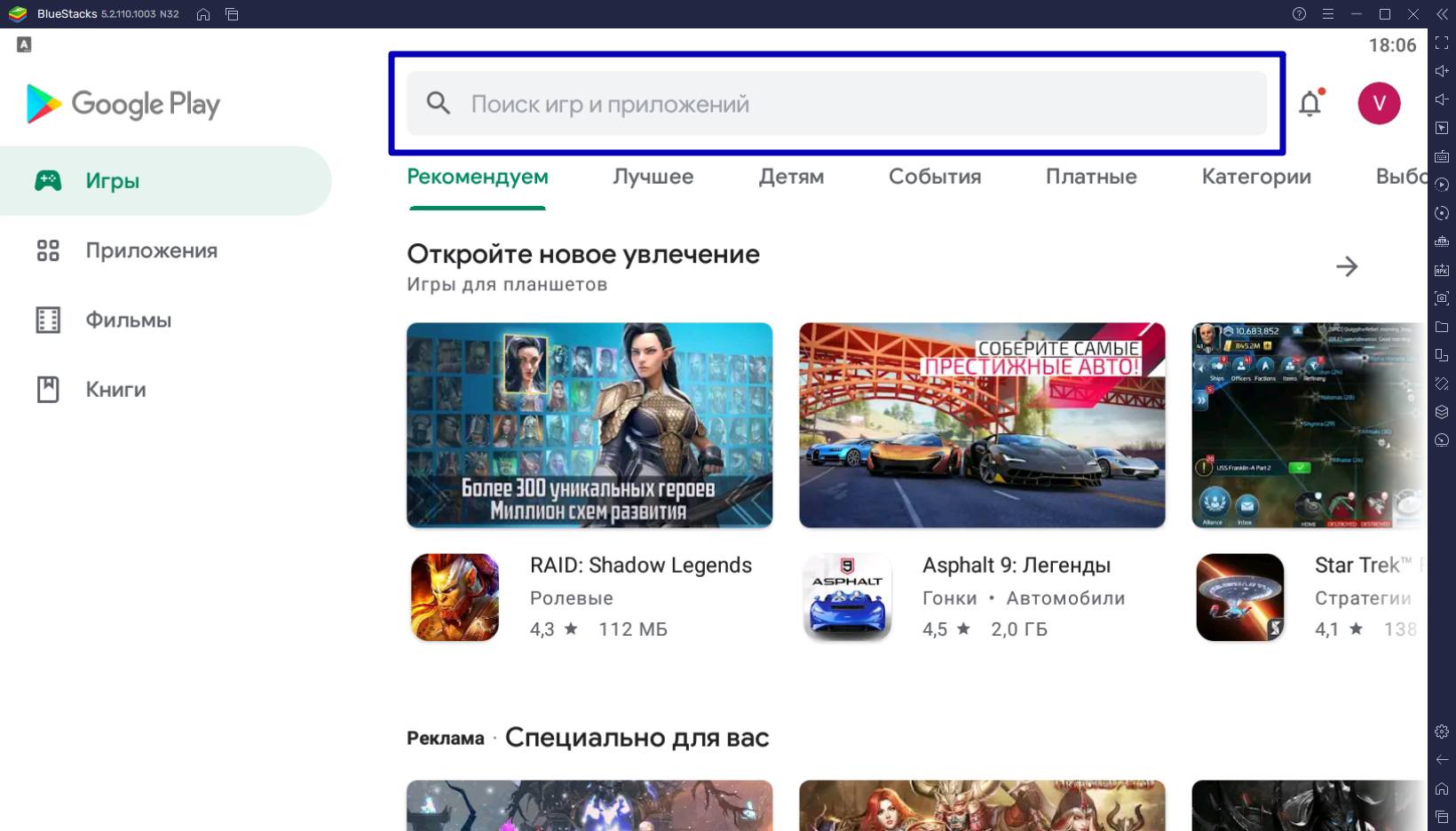The height and width of the screenshot is (831, 1456).
Task: Switch to the Платные tab
Action: coord(1091,177)
